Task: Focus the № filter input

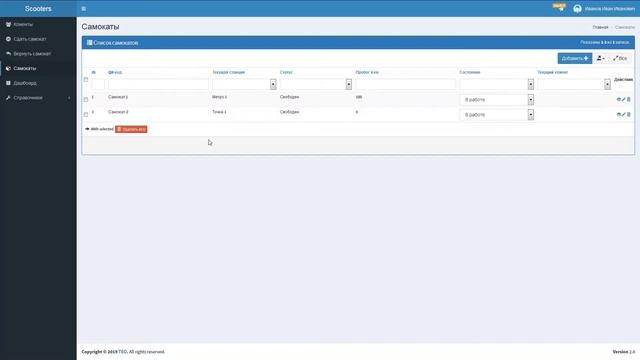Action: point(98,84)
